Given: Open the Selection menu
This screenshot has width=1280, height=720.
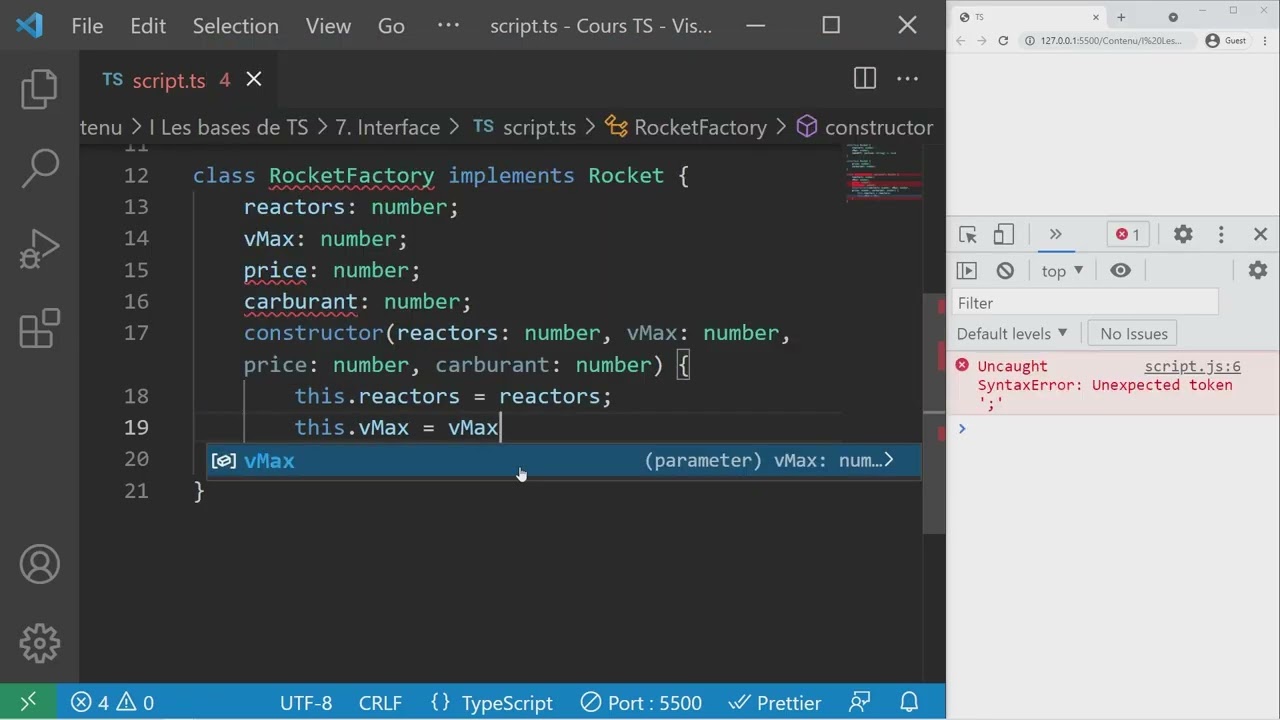Looking at the screenshot, I should tap(236, 26).
